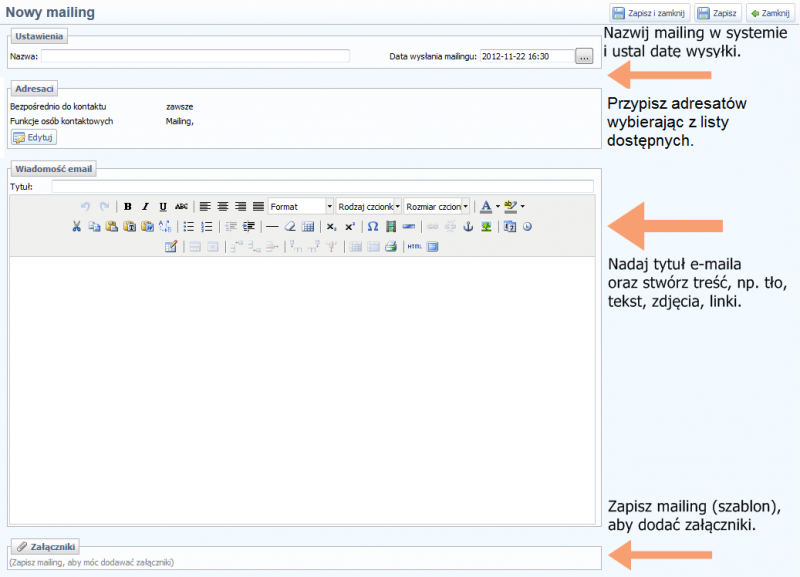
Task: Open date picker for mailing send date
Action: (585, 57)
